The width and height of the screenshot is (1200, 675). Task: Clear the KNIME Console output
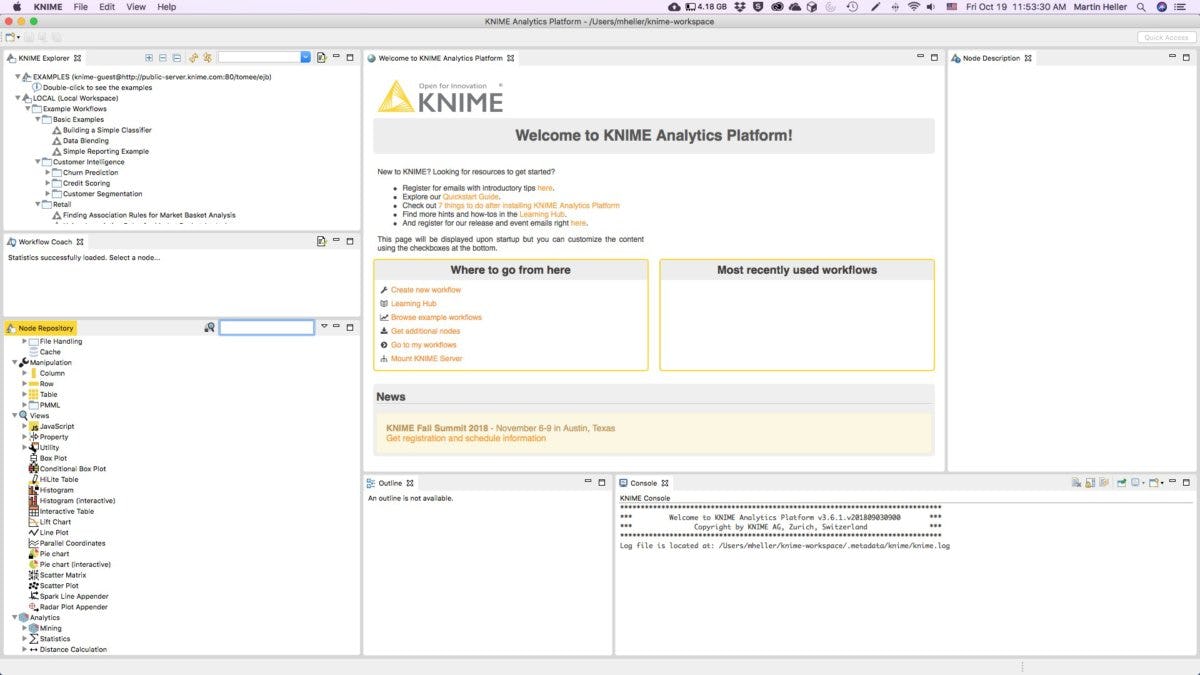(1076, 482)
